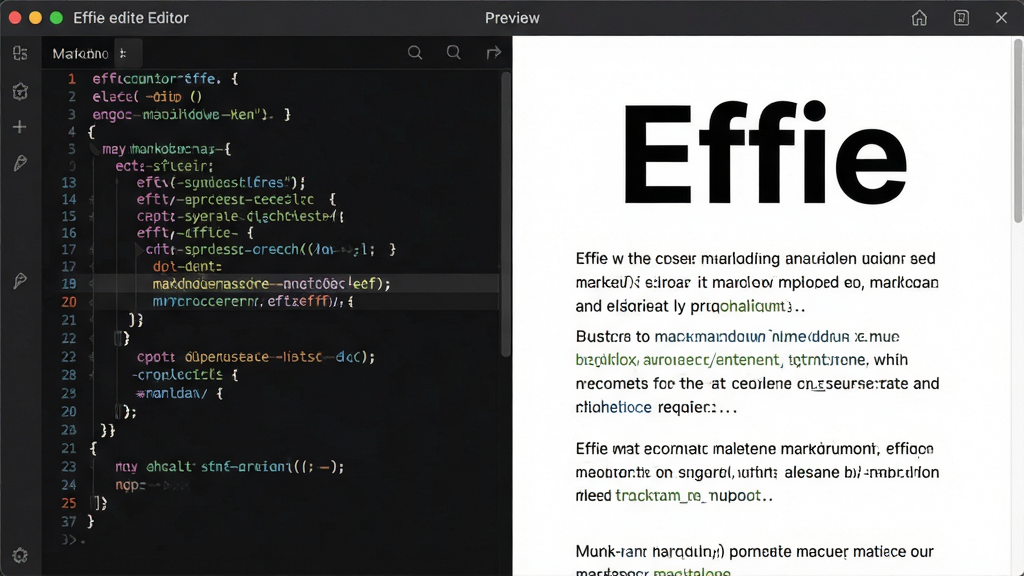The height and width of the screenshot is (576, 1024).
Task: Click the yellow minimize traffic light
Action: pyautogui.click(x=36, y=18)
